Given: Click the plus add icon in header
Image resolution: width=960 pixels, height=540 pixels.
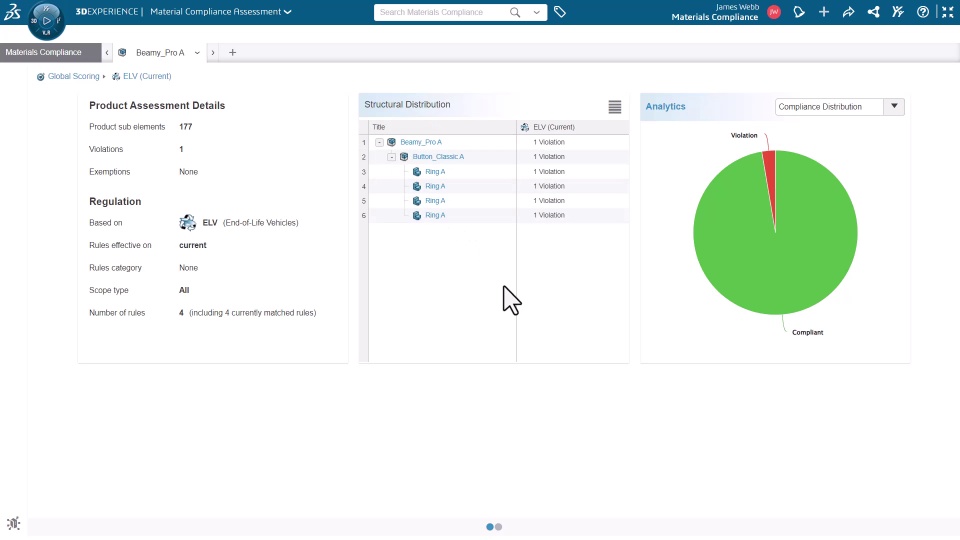Looking at the screenshot, I should point(823,12).
